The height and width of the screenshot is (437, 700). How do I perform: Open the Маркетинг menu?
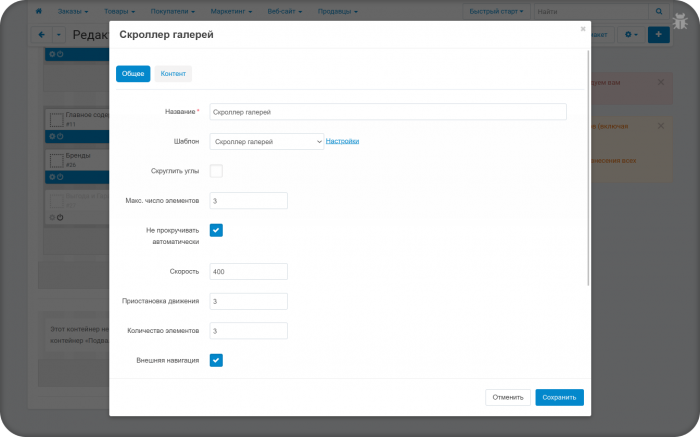(231, 12)
